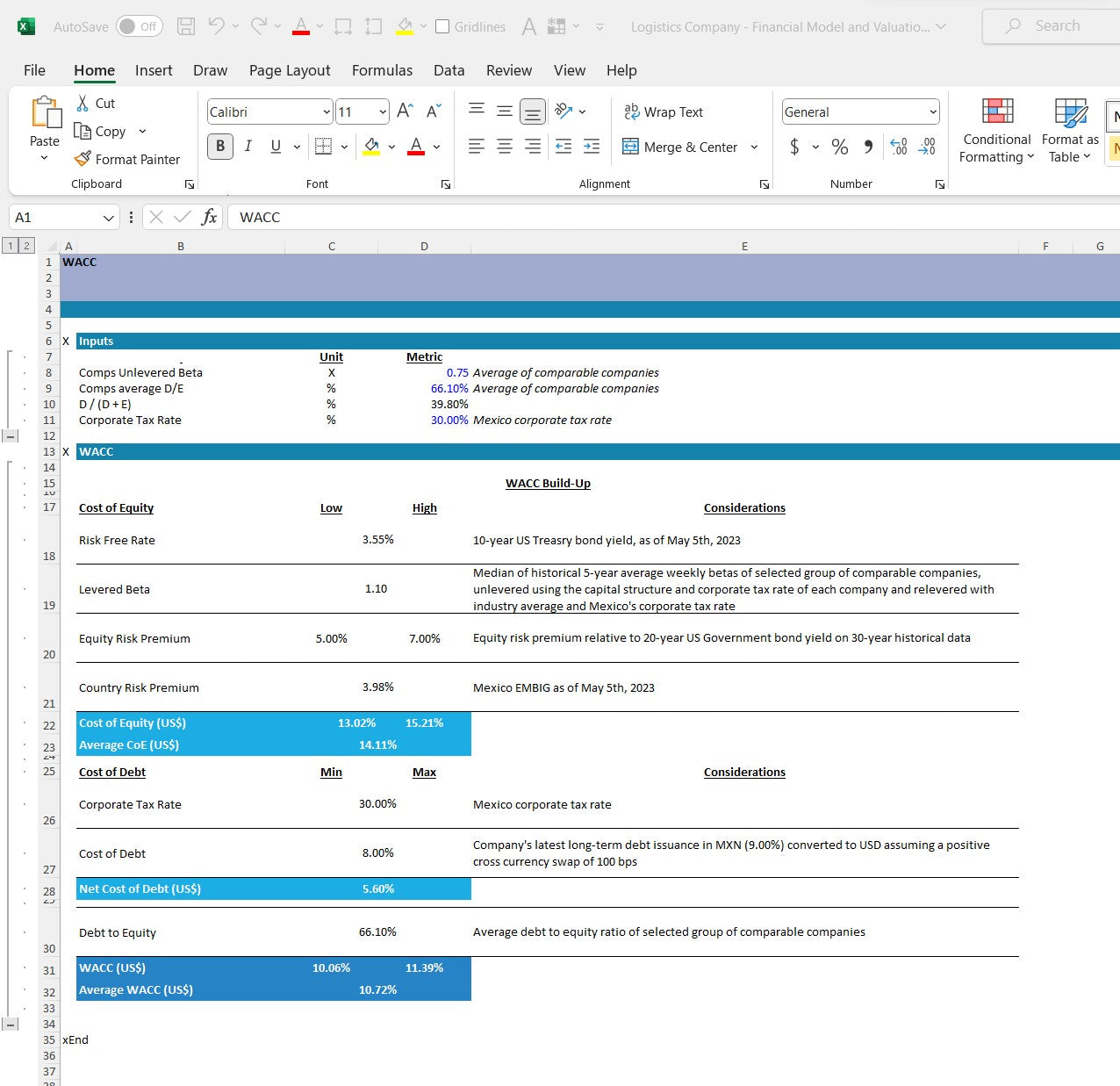This screenshot has width=1120, height=1086.
Task: Center align text horizontally
Action: (x=505, y=147)
